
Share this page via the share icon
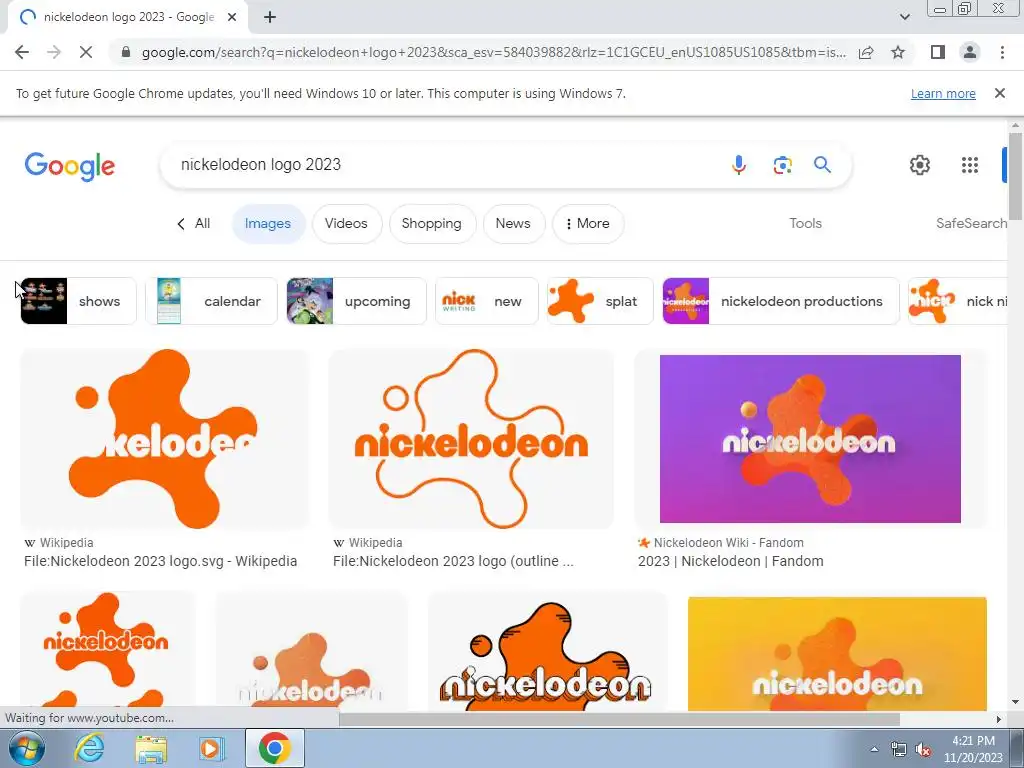[x=866, y=52]
